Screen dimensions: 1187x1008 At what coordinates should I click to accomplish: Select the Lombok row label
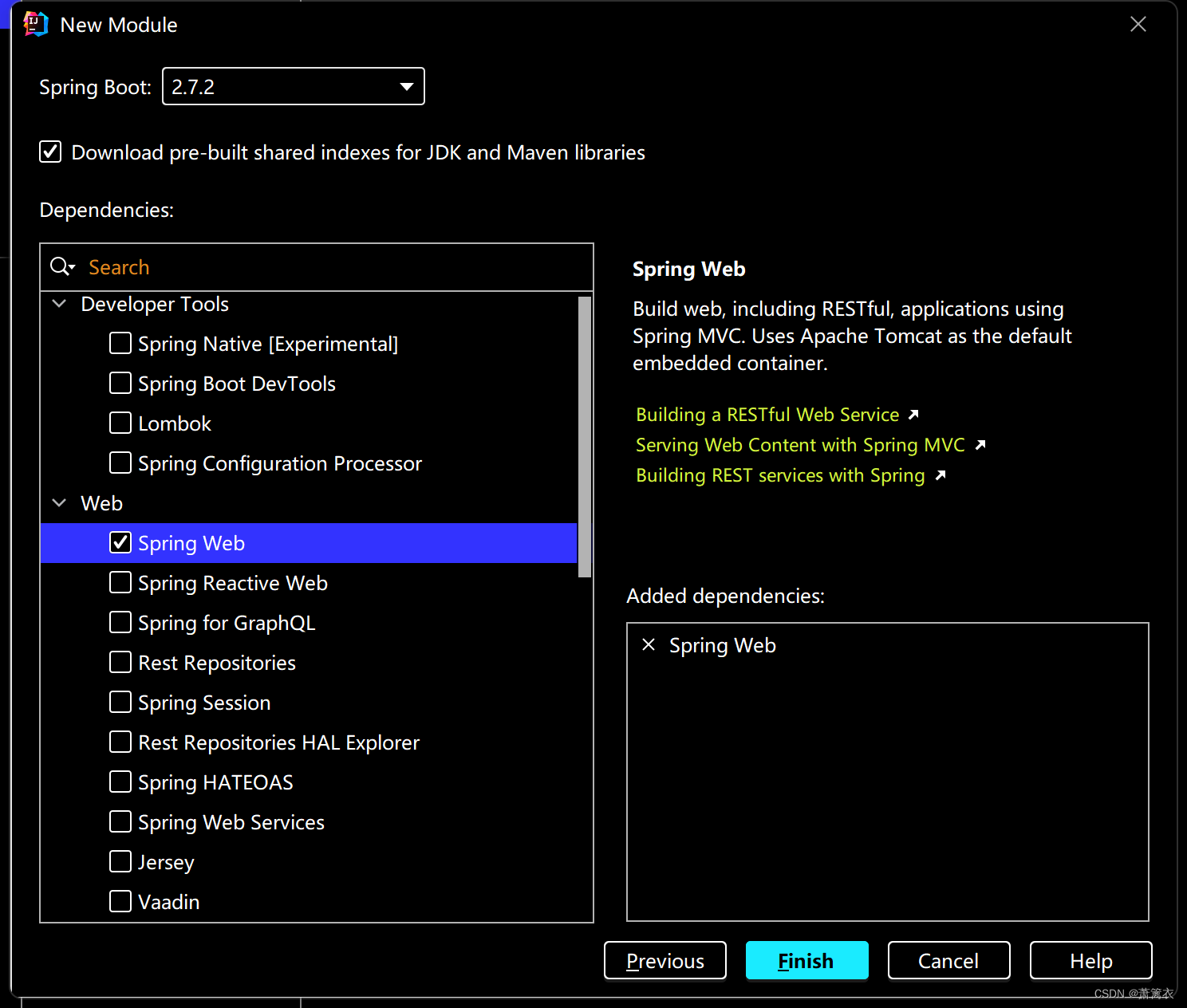175,423
